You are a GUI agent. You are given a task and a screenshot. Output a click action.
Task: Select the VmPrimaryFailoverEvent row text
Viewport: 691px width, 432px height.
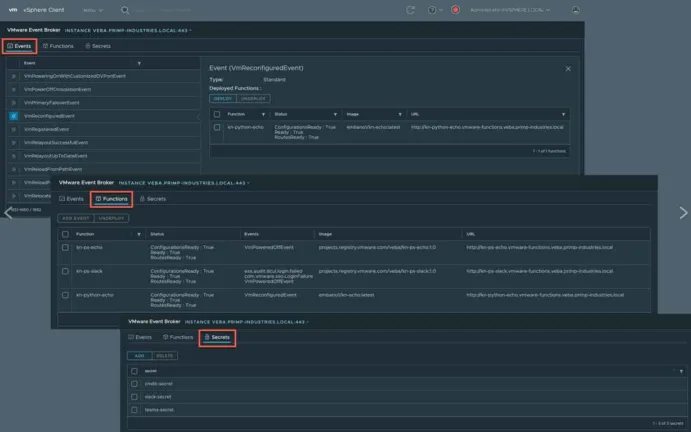coord(52,103)
